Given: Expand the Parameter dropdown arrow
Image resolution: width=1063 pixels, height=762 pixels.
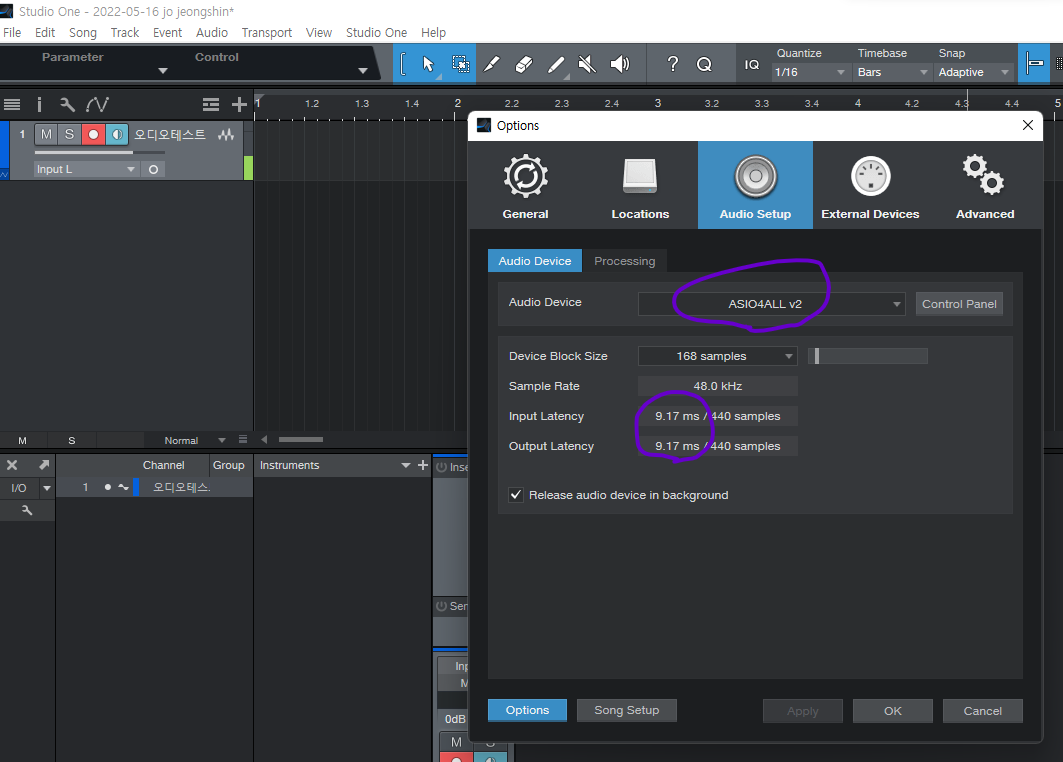Looking at the screenshot, I should pyautogui.click(x=163, y=71).
